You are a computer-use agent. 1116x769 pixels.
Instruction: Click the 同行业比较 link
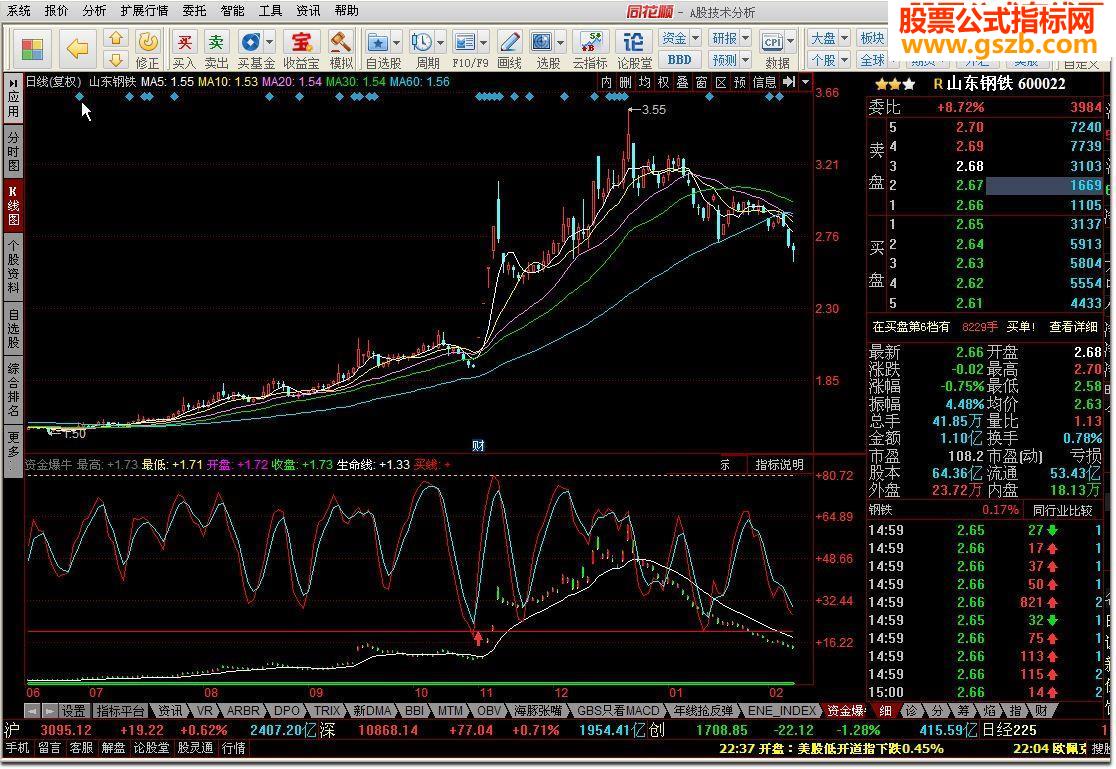[1063, 510]
